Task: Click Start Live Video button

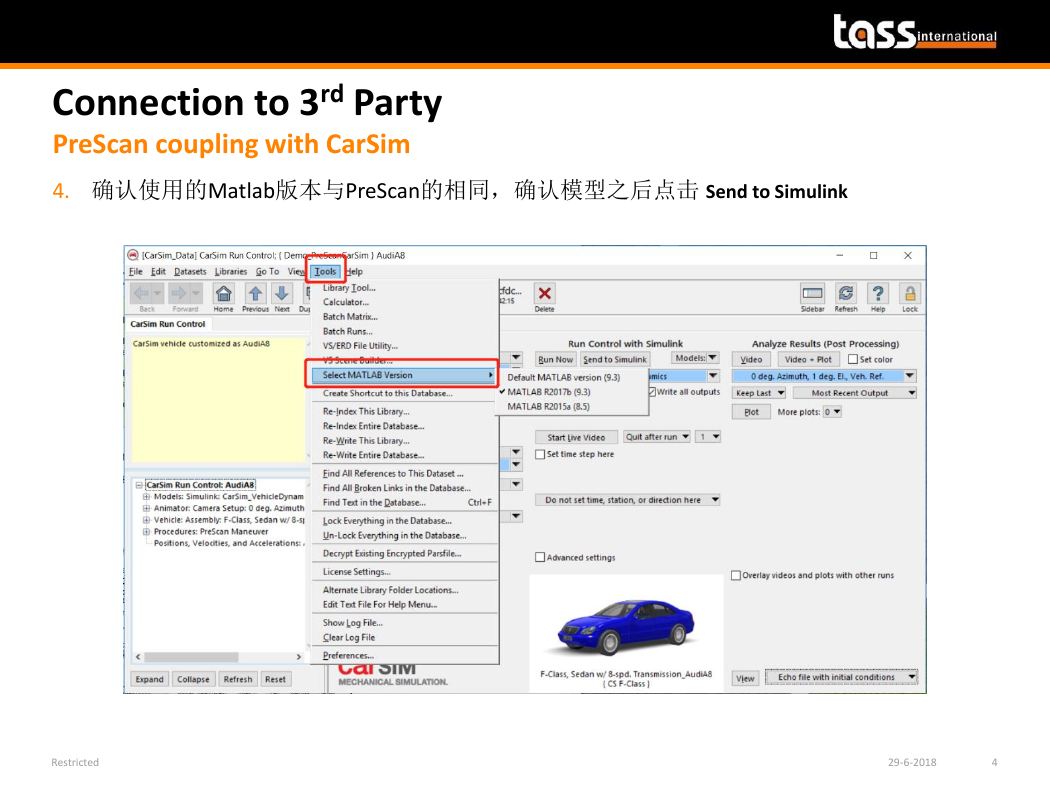Action: [576, 437]
